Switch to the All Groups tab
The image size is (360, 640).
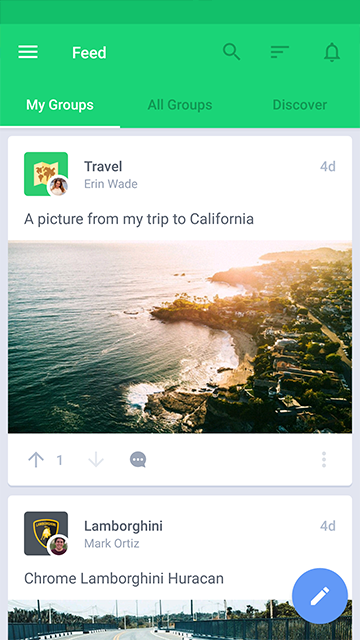pos(180,105)
